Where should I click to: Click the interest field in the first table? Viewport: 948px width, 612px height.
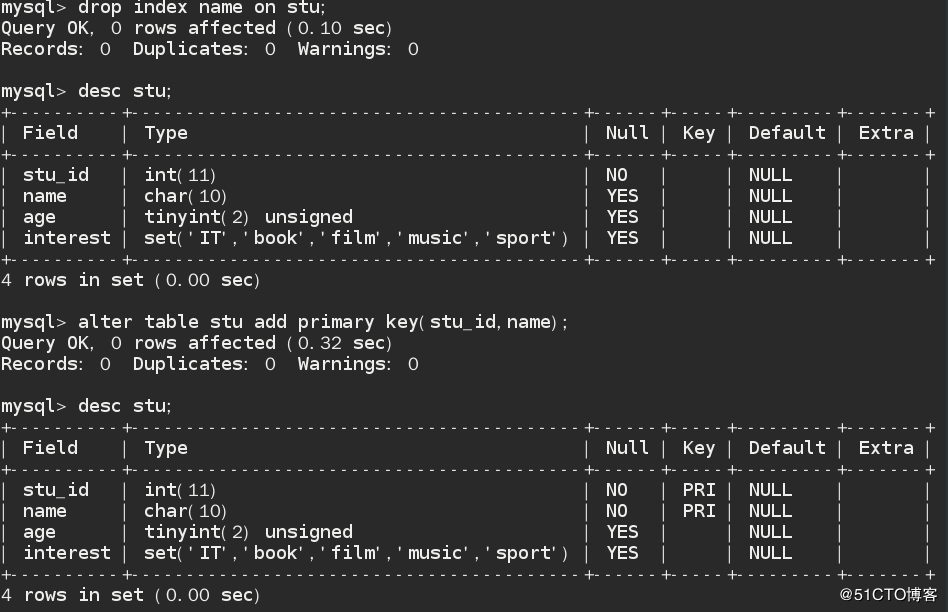67,238
